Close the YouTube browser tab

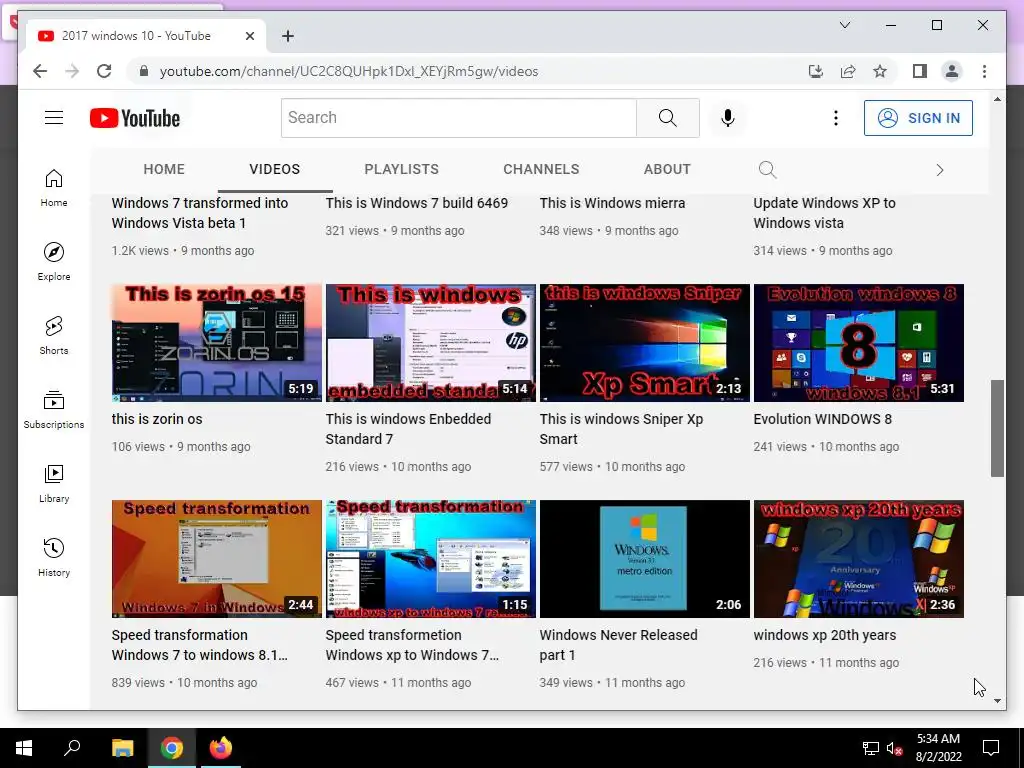(249, 36)
